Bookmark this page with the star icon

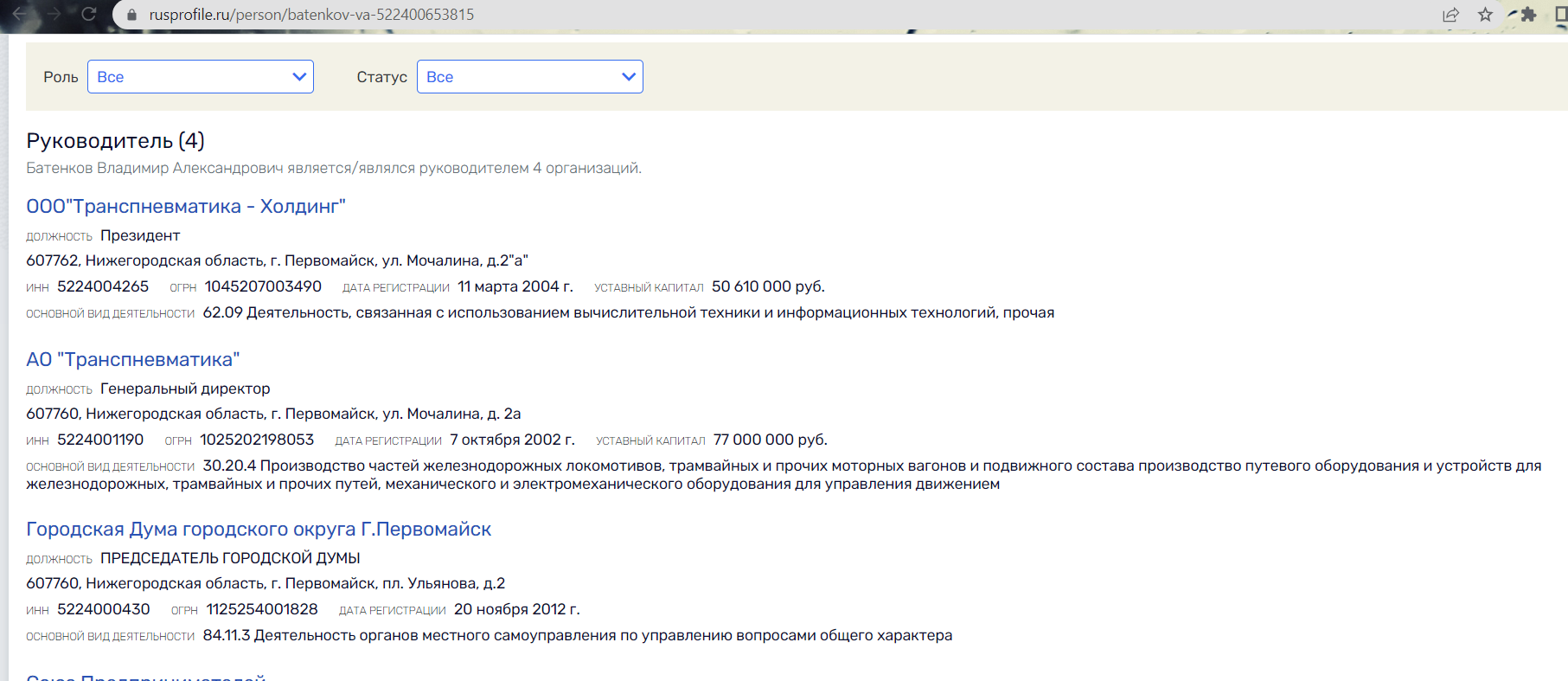pyautogui.click(x=1485, y=15)
